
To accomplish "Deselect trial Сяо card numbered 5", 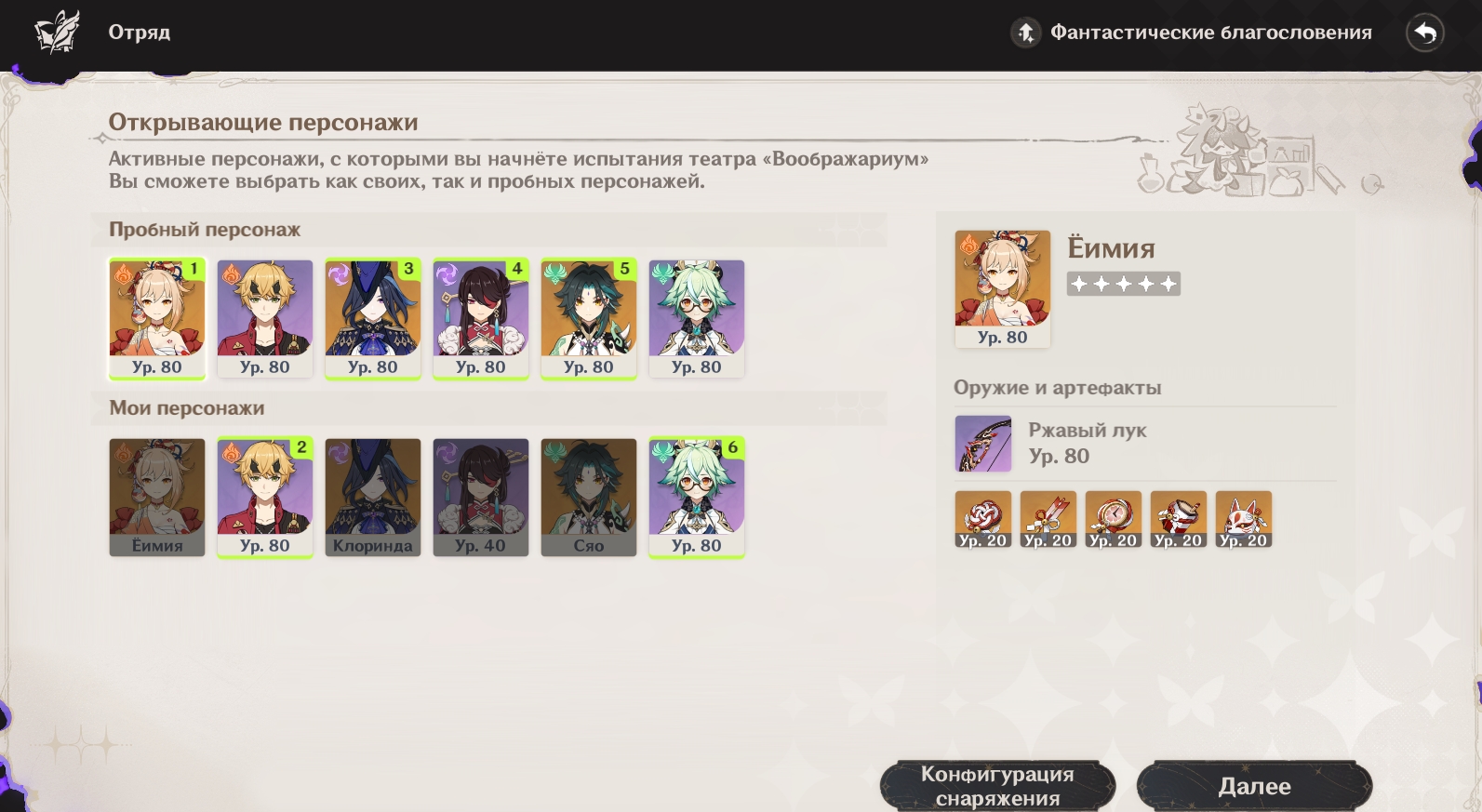I will [589, 319].
